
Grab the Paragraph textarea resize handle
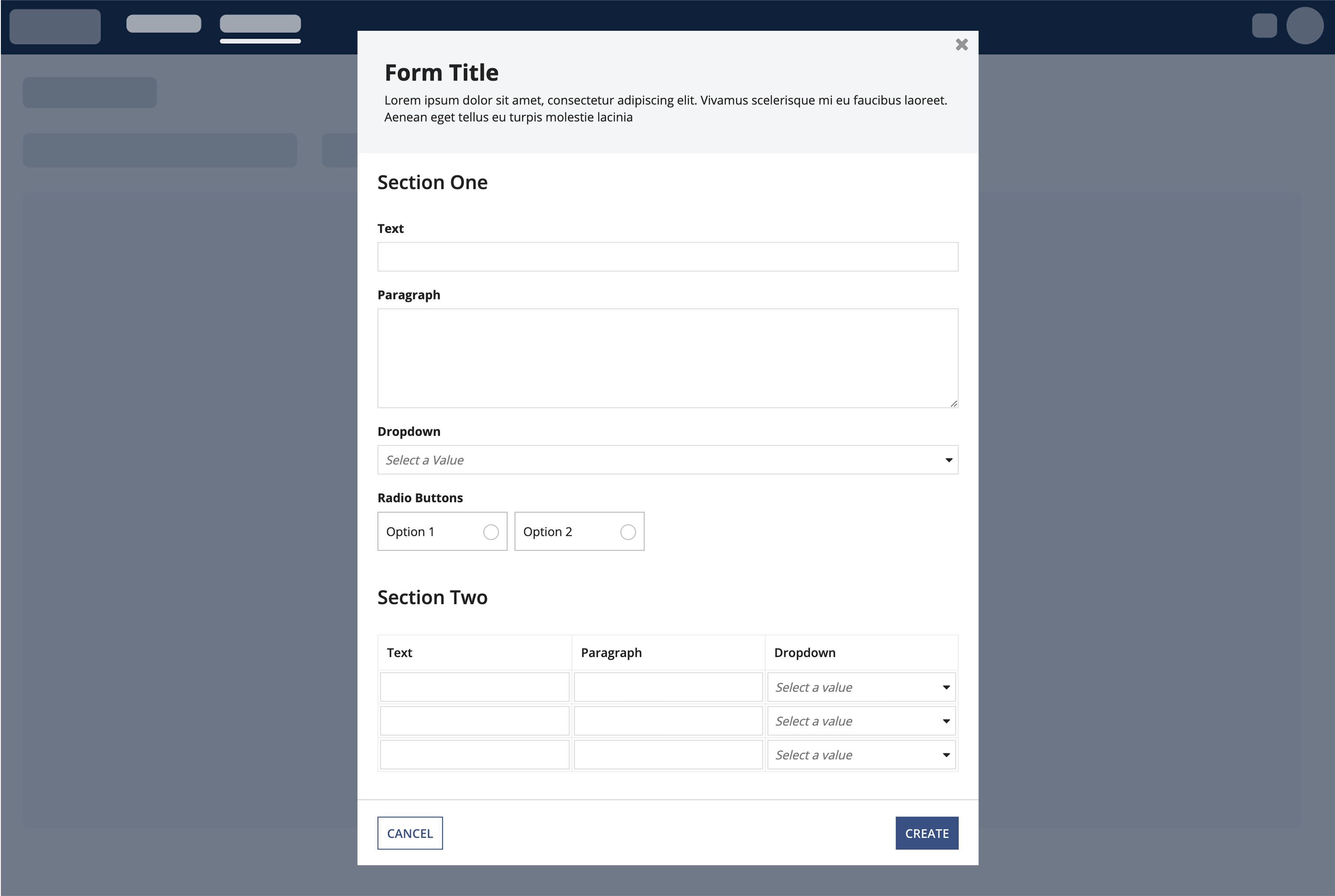coord(953,403)
